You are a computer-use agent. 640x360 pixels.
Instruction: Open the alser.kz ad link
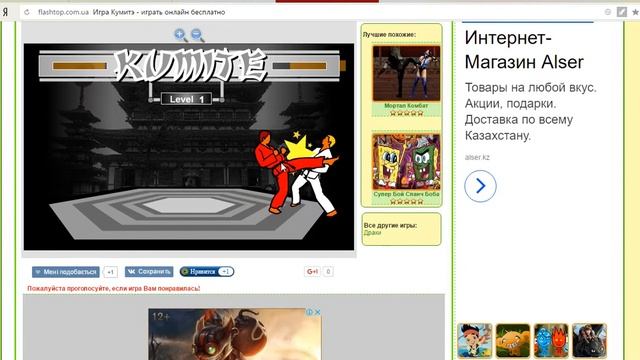477,157
